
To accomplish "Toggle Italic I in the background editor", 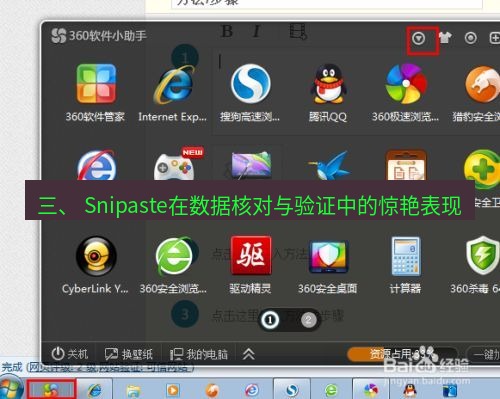I will coord(256,32).
